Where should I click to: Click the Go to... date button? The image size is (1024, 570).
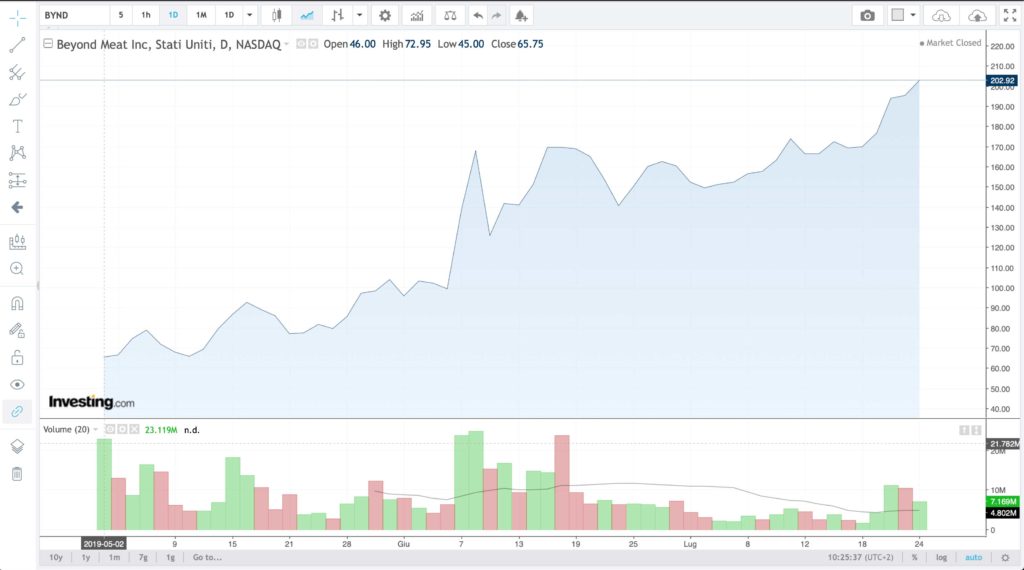tap(207, 558)
